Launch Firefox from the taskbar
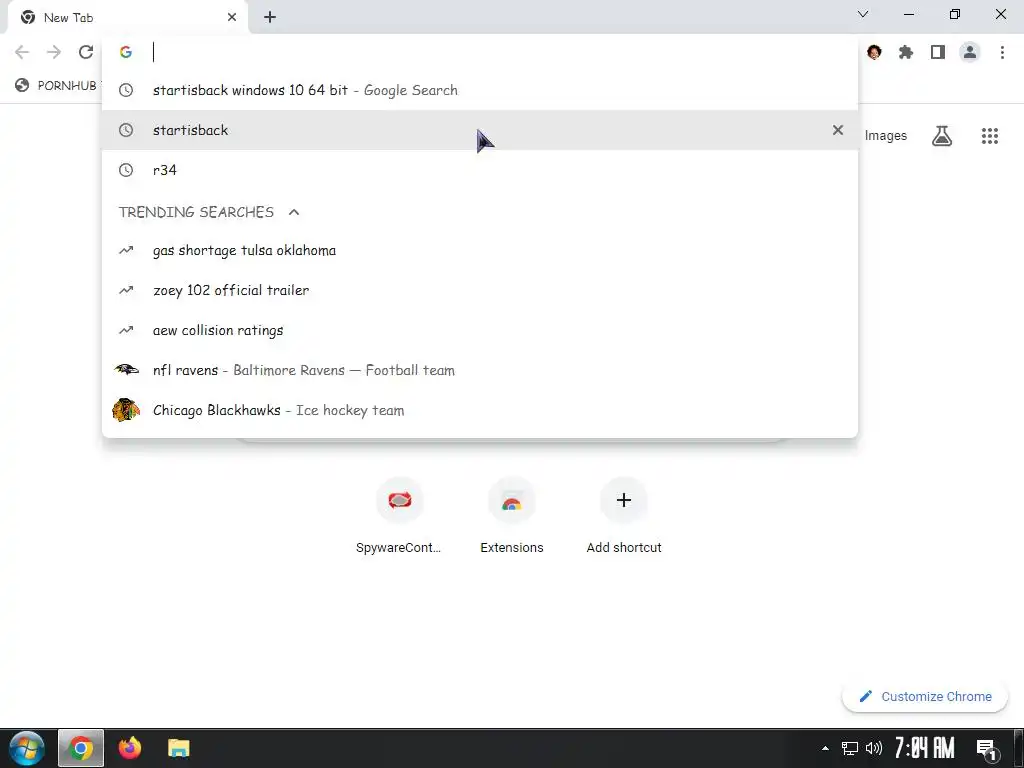 129,748
